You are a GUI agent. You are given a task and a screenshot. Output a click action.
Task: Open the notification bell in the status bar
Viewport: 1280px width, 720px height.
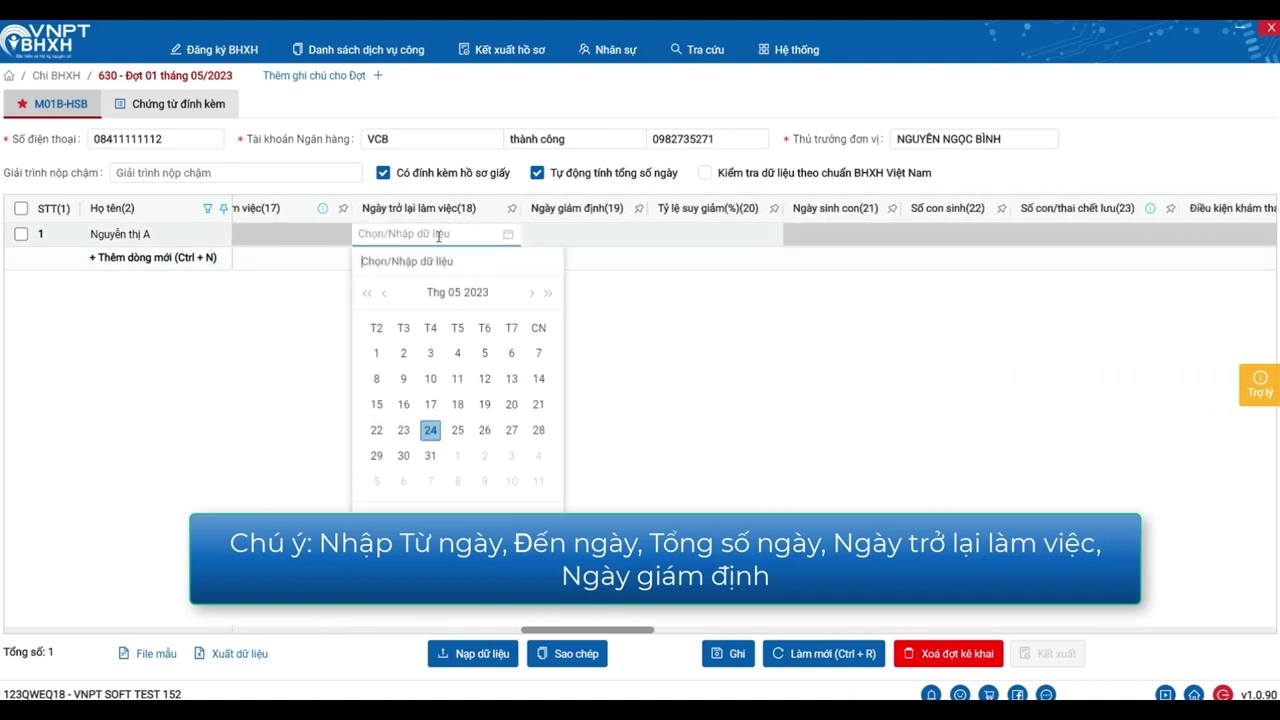pos(931,695)
